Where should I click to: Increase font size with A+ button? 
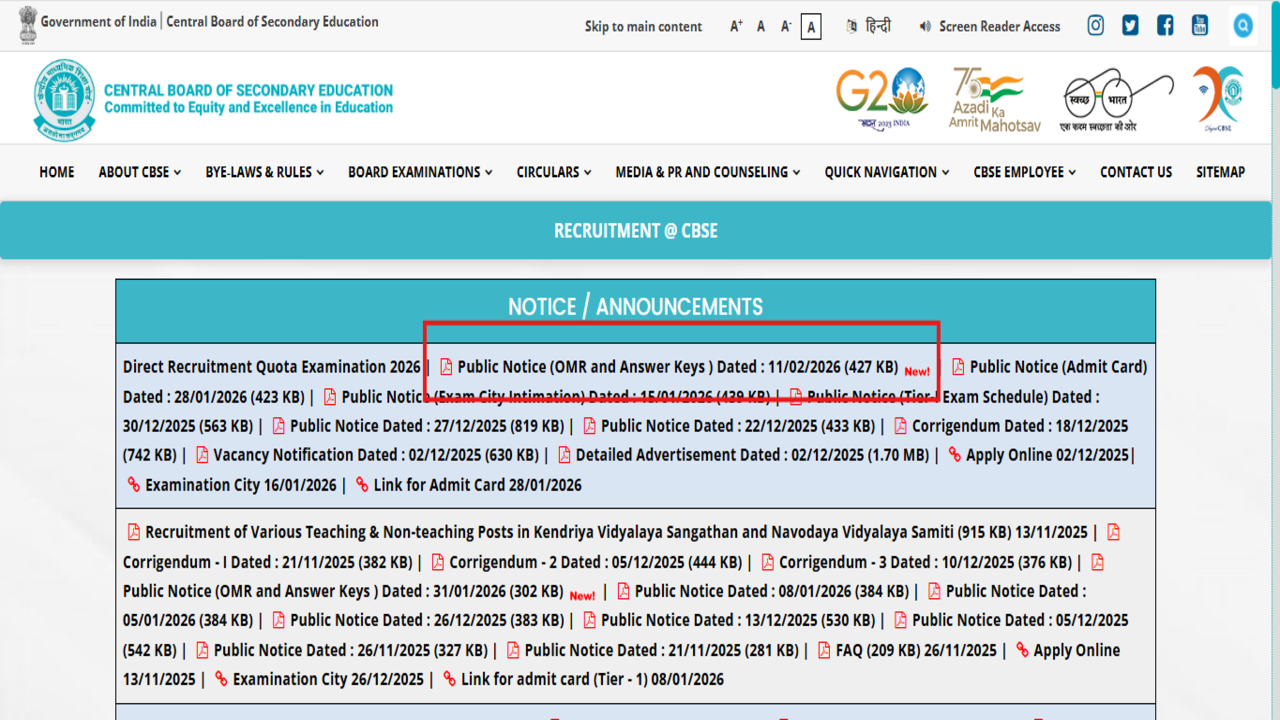(736, 27)
